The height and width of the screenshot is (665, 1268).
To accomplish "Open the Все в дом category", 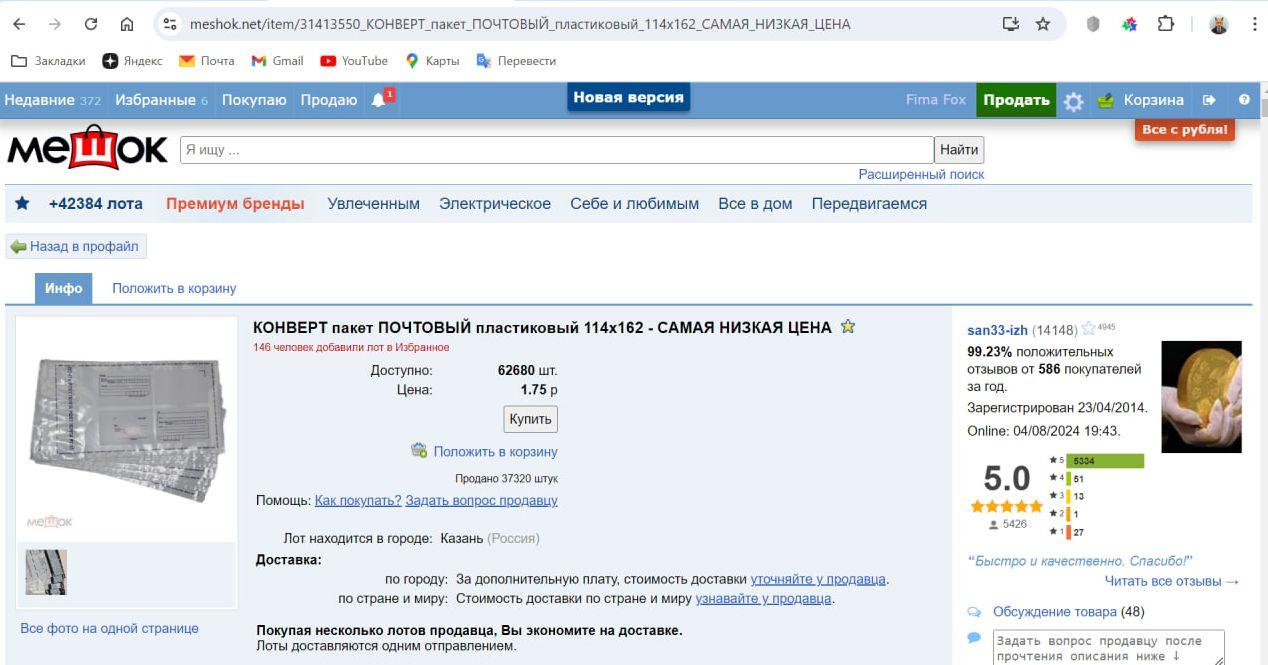I will point(755,204).
